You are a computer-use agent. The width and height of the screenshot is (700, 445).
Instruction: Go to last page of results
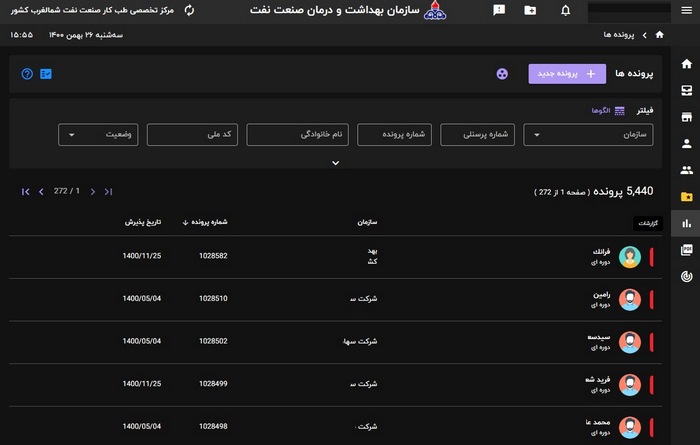108,191
